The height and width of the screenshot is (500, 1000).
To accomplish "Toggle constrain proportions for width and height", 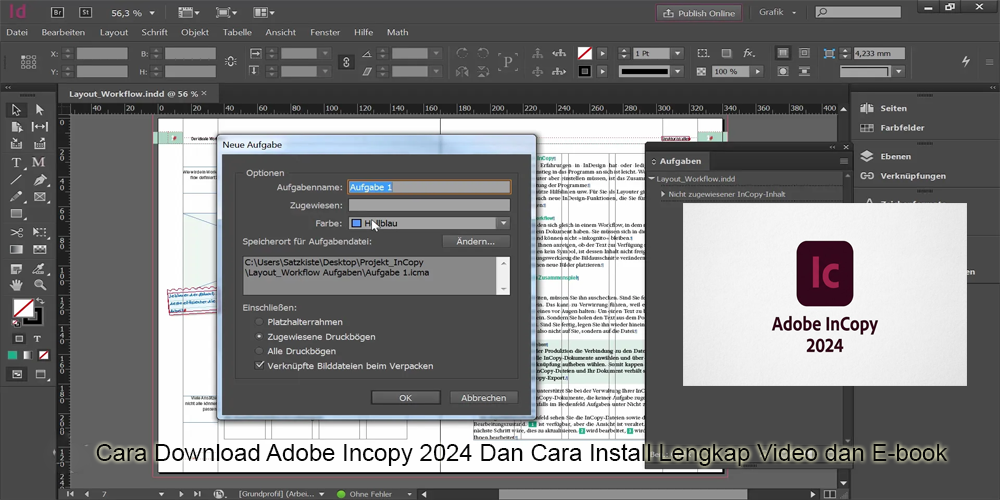I will pyautogui.click(x=230, y=62).
